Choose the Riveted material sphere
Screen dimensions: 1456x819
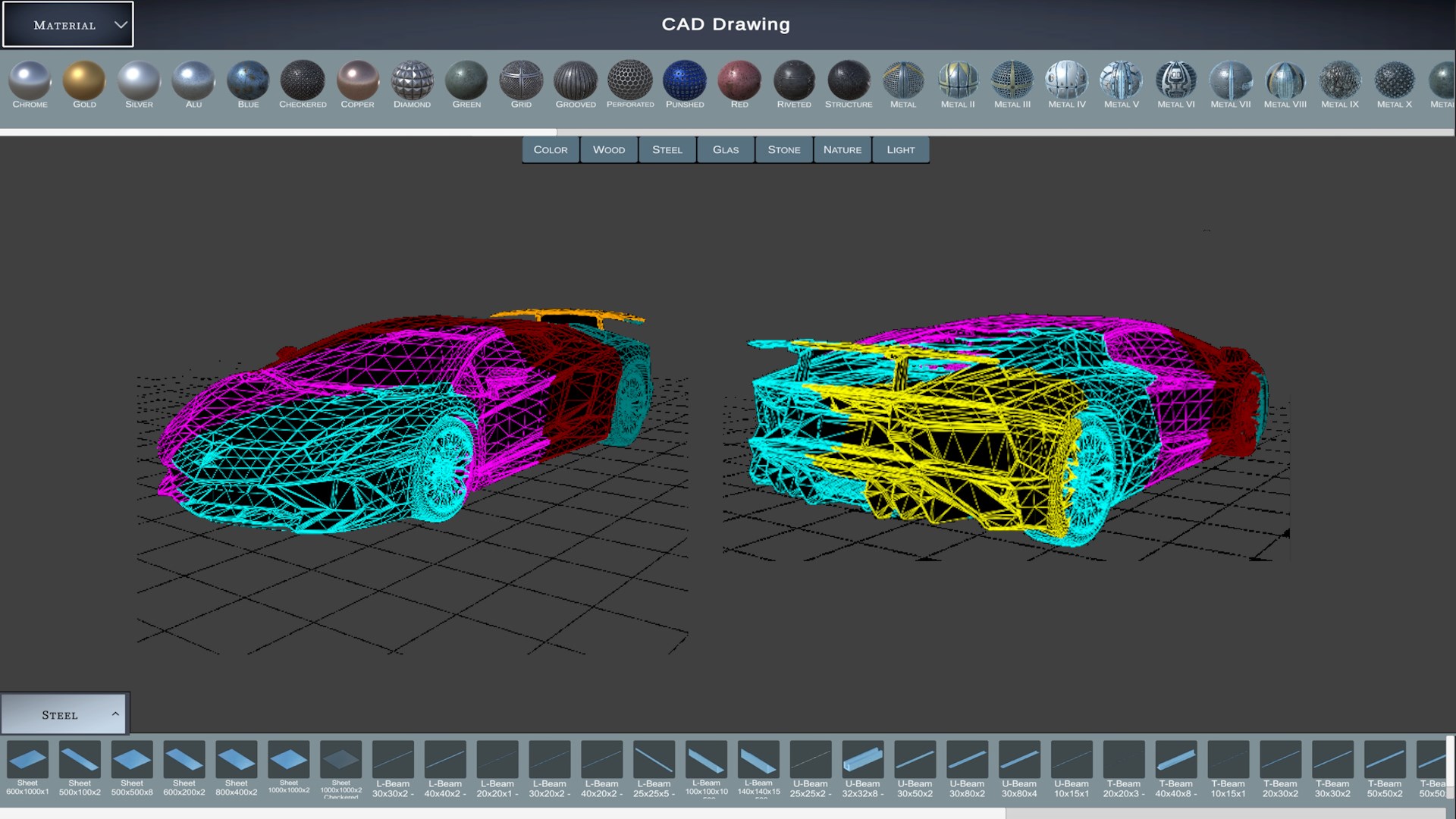[794, 81]
